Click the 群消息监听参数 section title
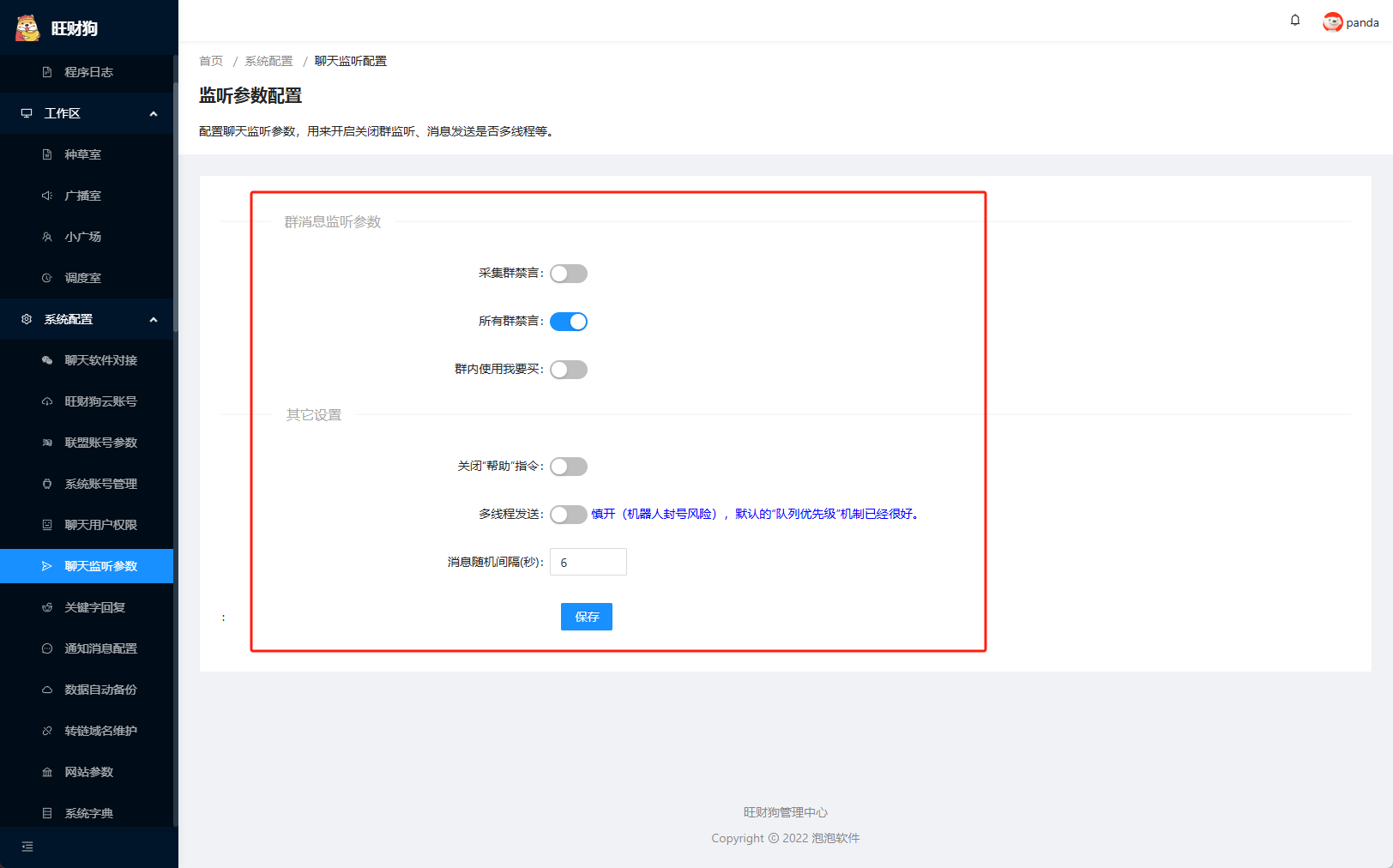 tap(333, 222)
